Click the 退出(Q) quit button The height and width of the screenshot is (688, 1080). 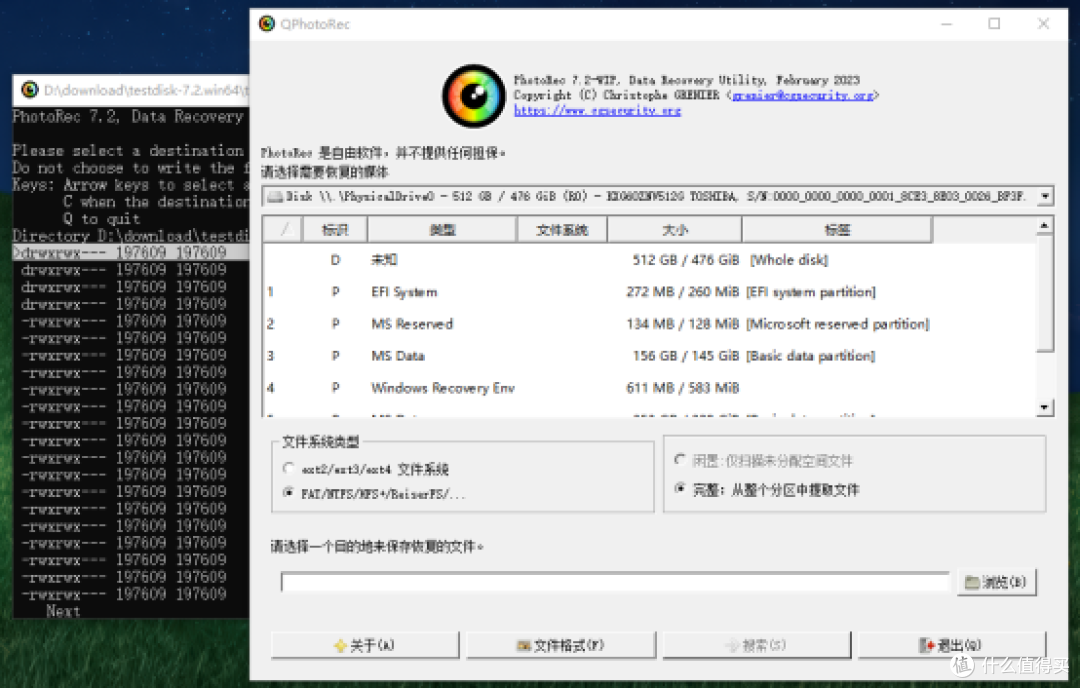point(952,645)
